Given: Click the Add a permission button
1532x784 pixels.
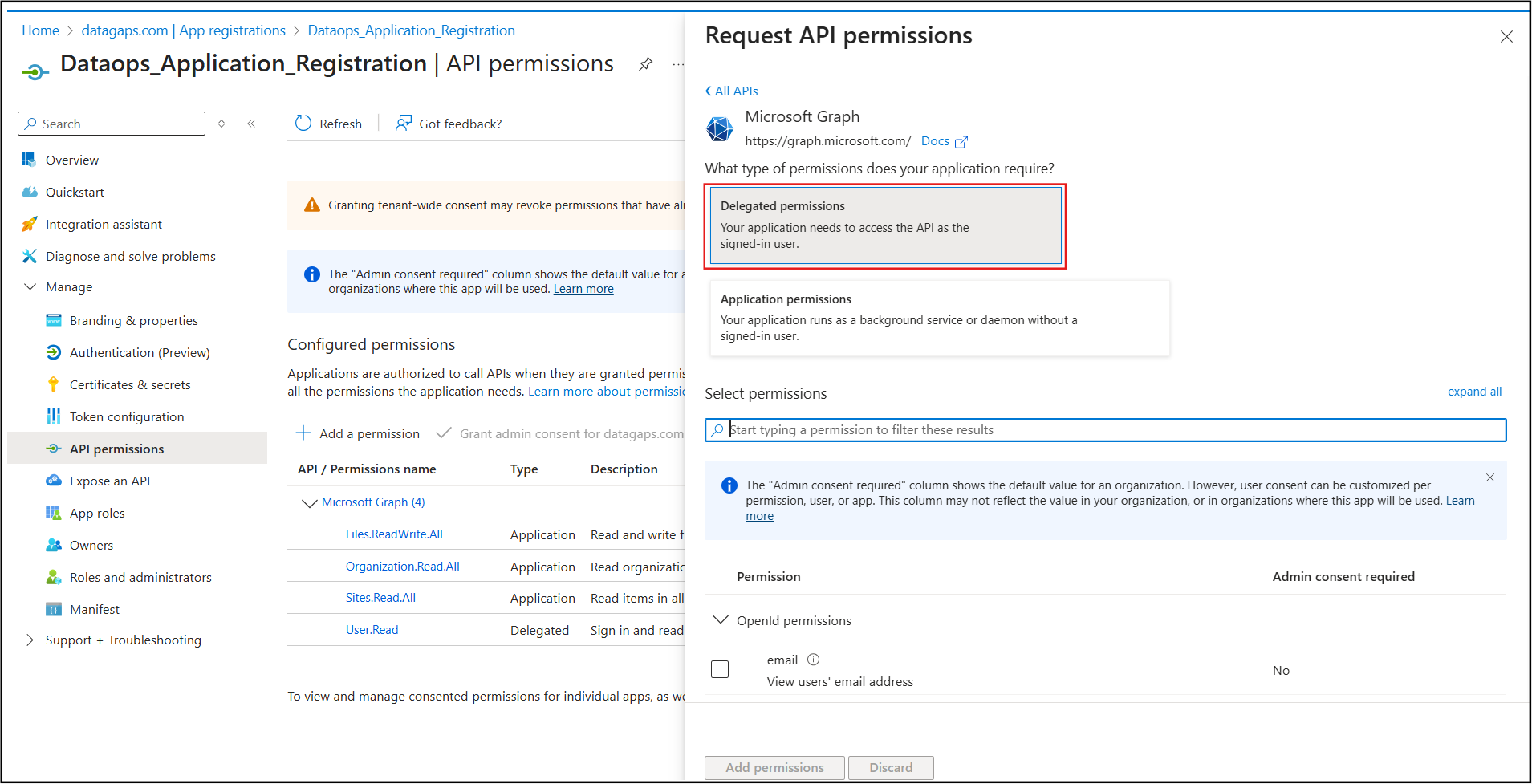Looking at the screenshot, I should pos(357,433).
